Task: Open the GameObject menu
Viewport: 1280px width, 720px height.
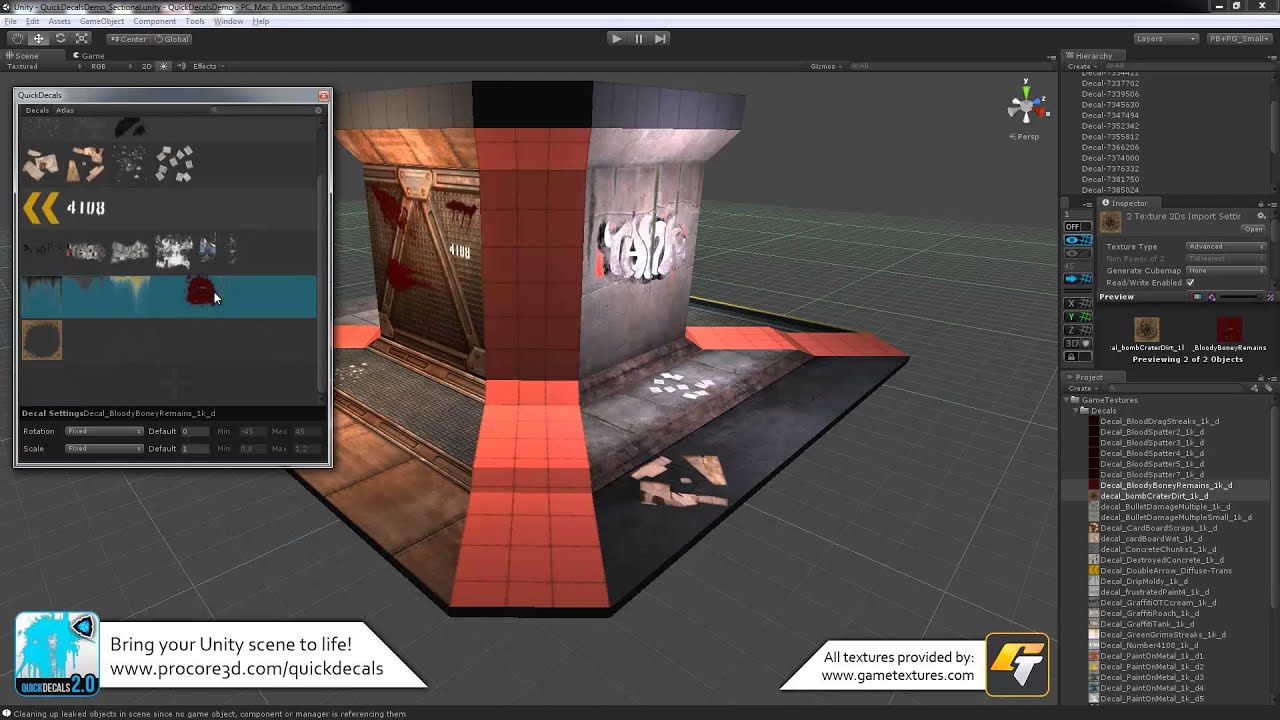Action: point(102,21)
